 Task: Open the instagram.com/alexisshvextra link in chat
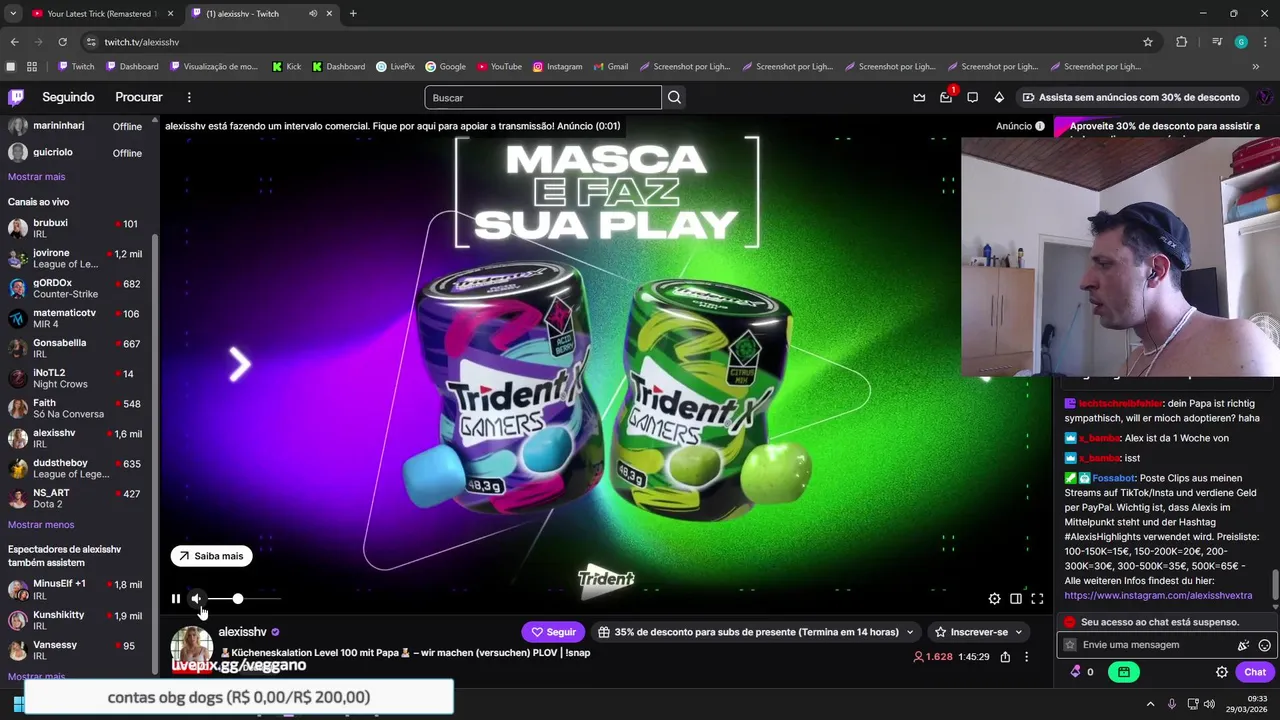[1158, 595]
